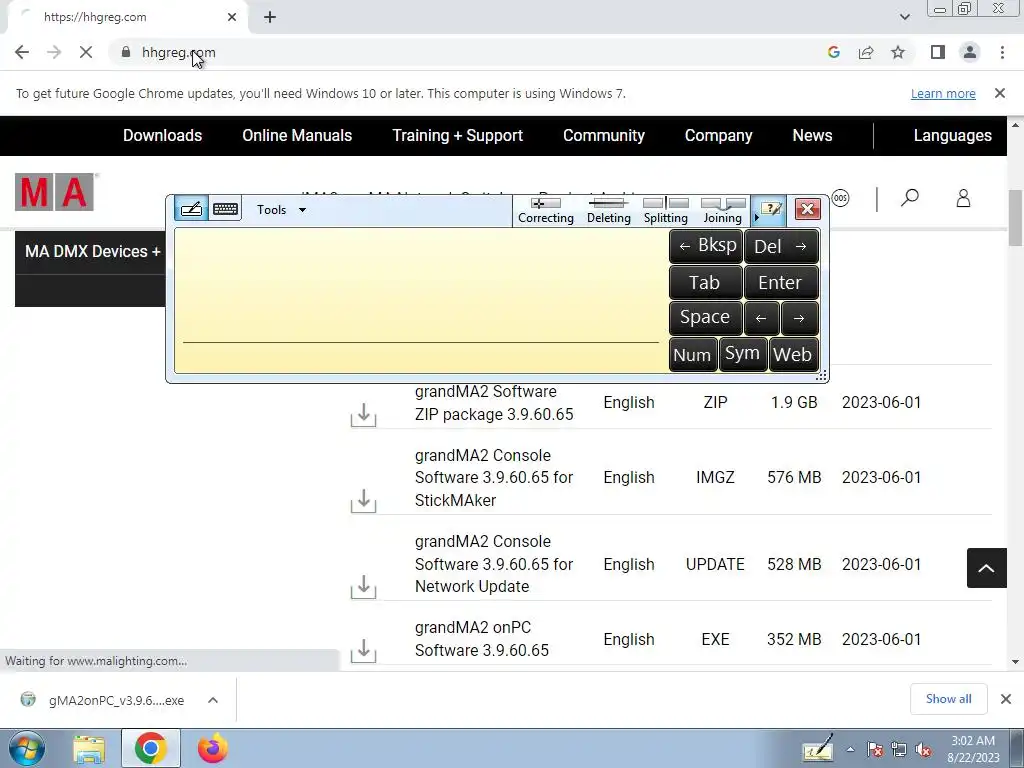Download Console Software for StickMAker
This screenshot has width=1024, height=768.
coord(363,500)
